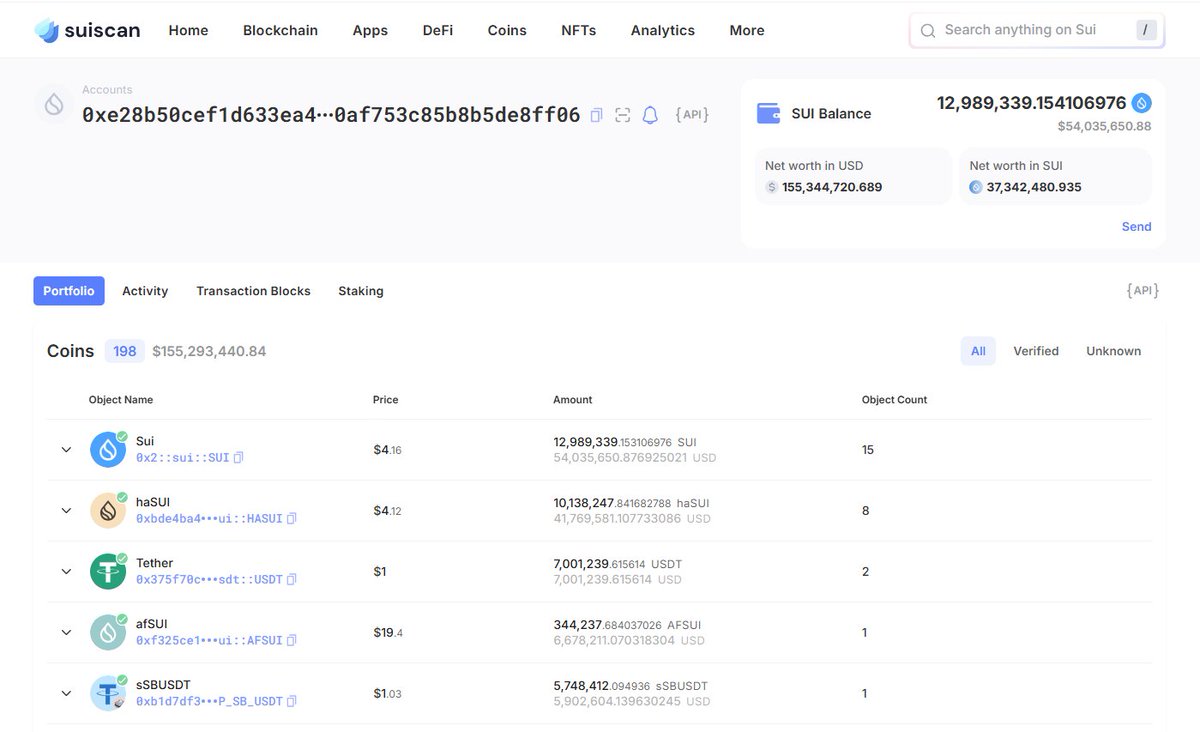Open the 0x375f70c•••sdt::USDT link

tap(209, 580)
